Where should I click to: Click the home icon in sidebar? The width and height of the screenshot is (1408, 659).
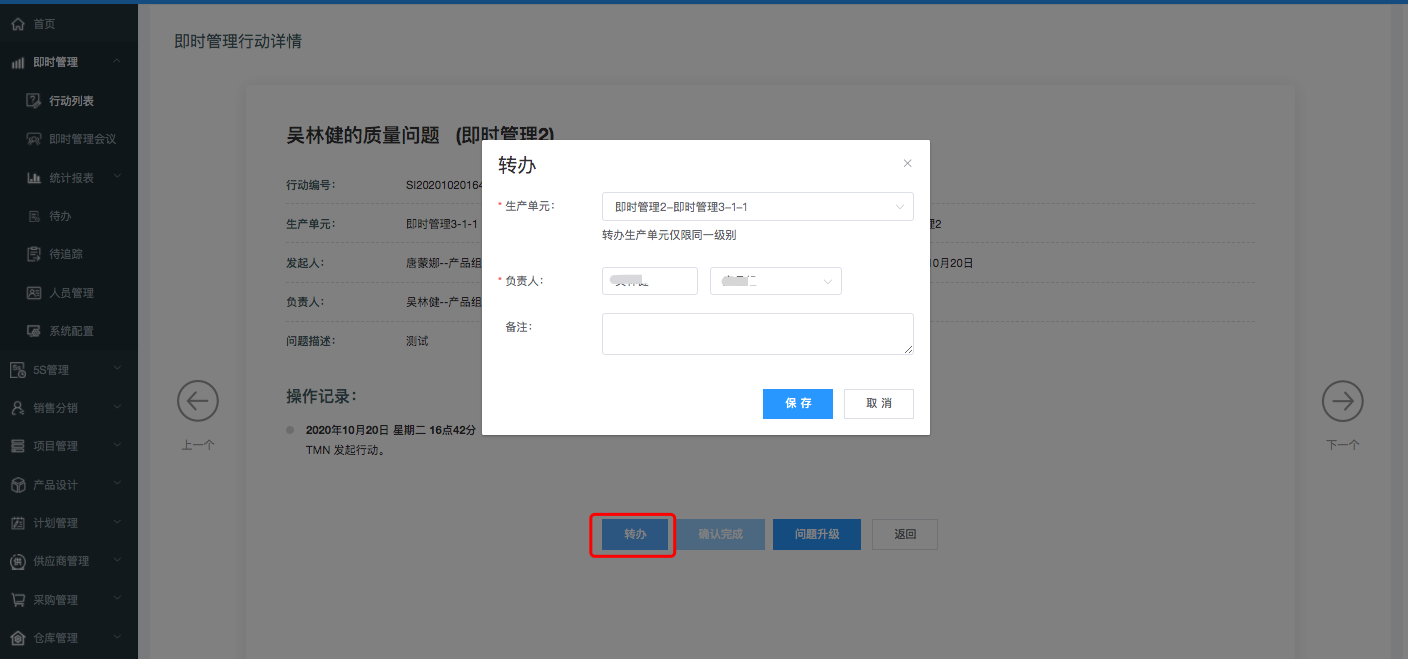coord(17,23)
